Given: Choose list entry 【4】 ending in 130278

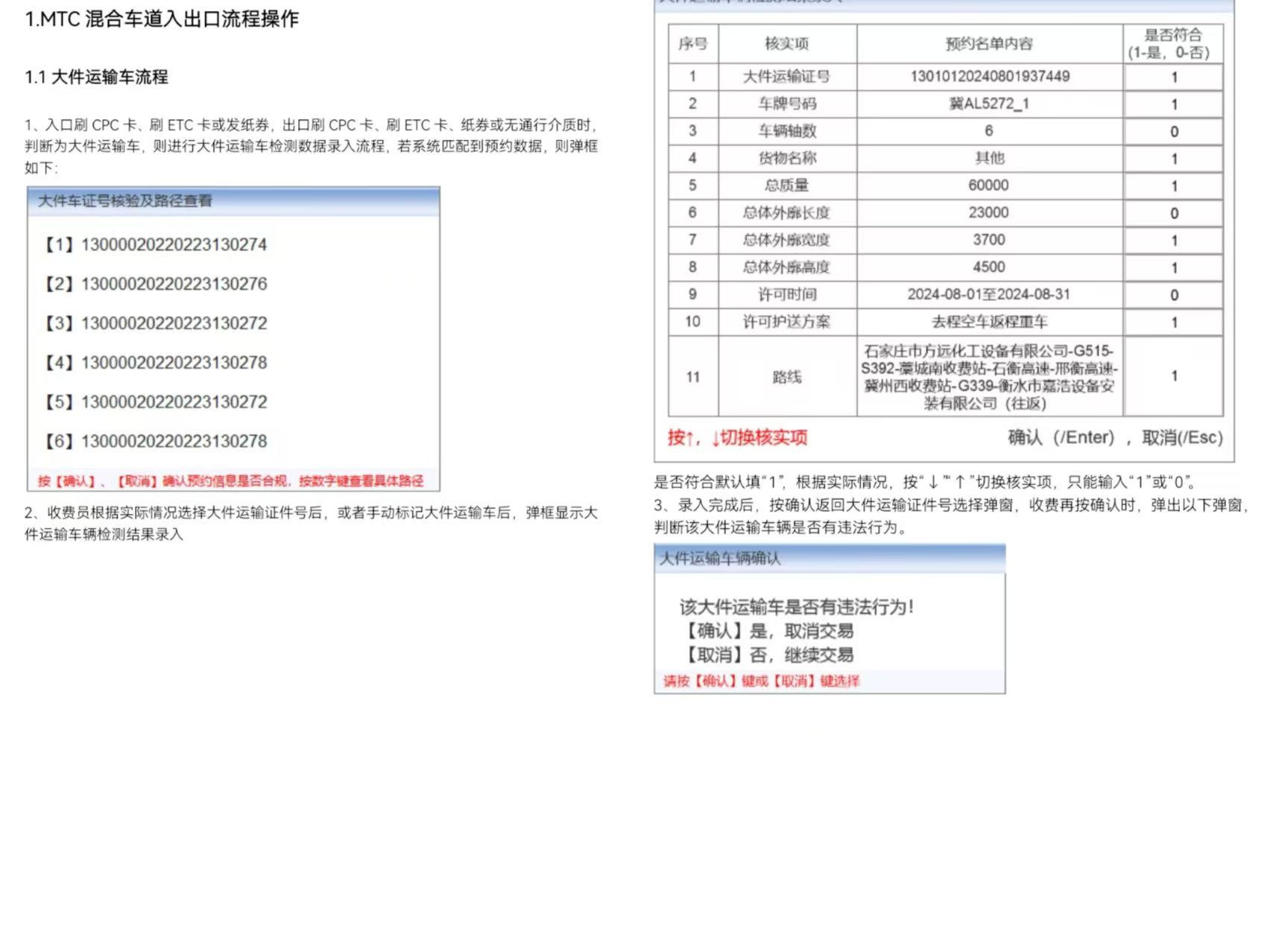Looking at the screenshot, I should pyautogui.click(x=155, y=363).
